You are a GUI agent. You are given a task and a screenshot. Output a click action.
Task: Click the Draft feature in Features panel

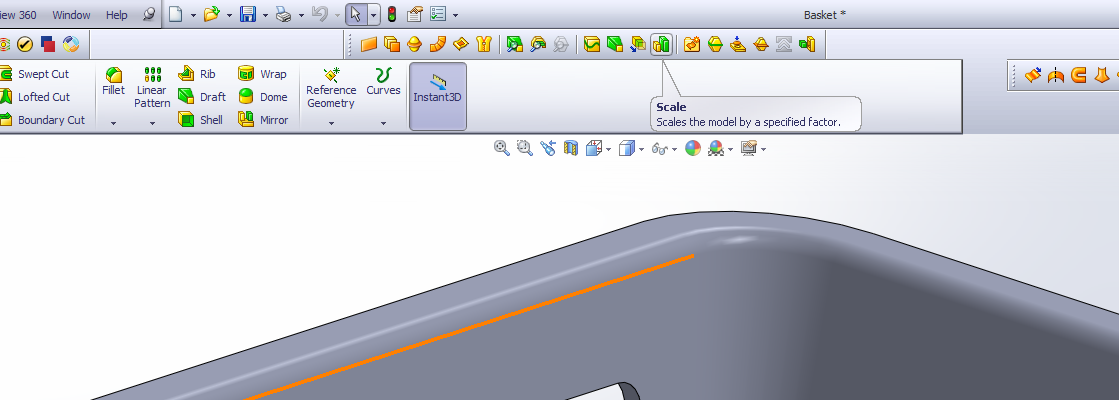click(x=202, y=97)
